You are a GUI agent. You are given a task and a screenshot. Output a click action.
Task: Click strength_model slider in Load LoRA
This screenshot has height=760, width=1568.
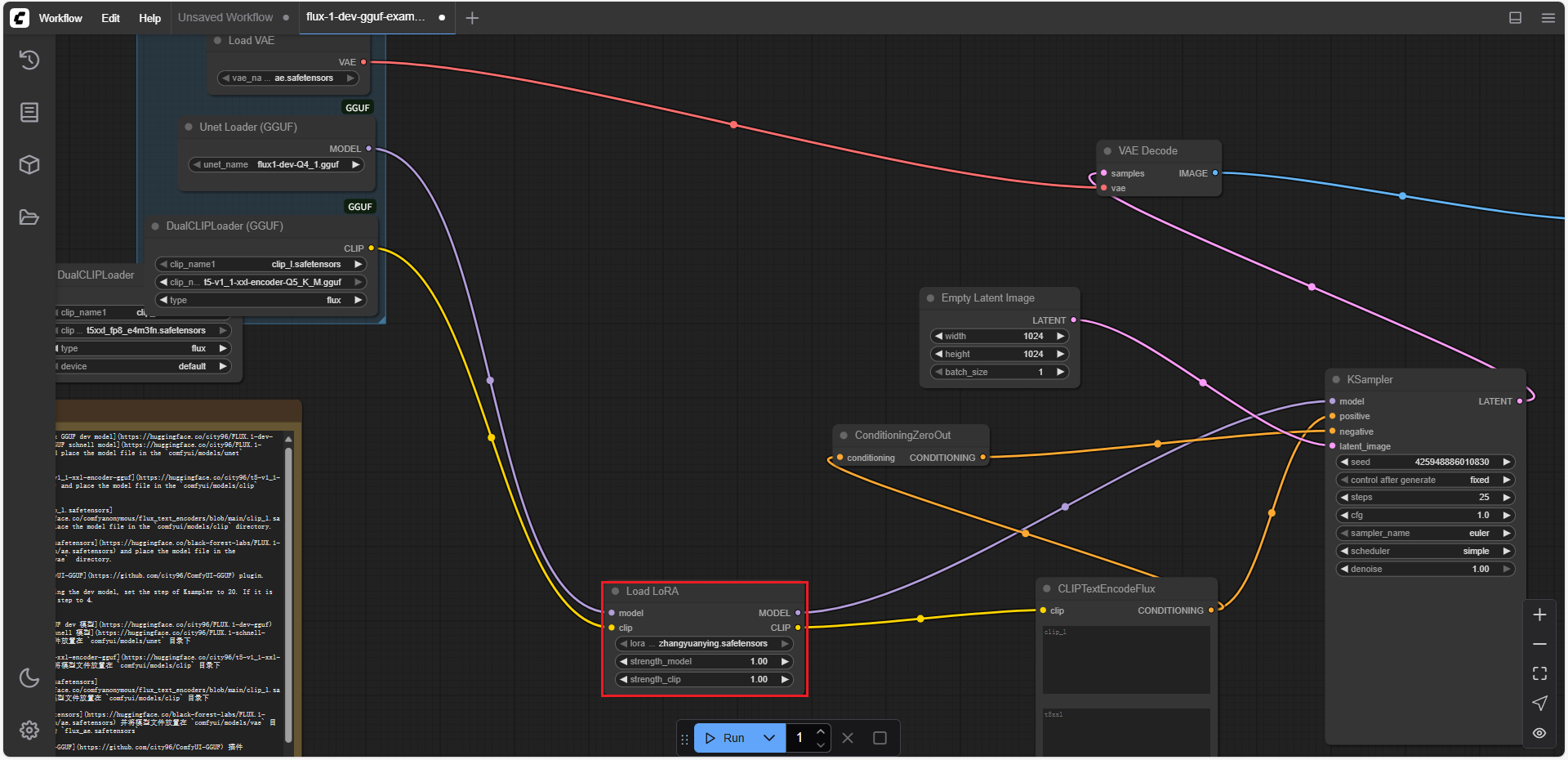704,661
